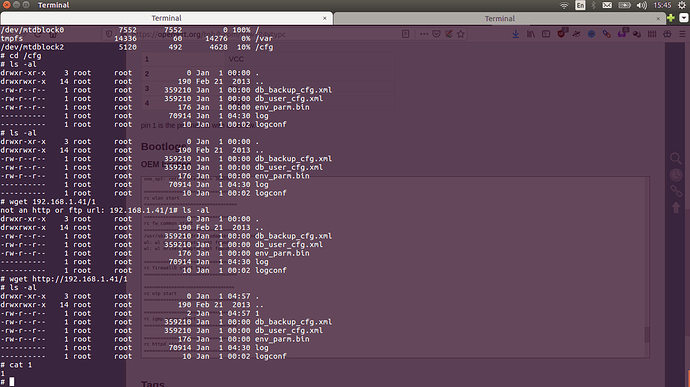
Task: Open the En keyboard layout indicator
Action: tap(580, 5)
